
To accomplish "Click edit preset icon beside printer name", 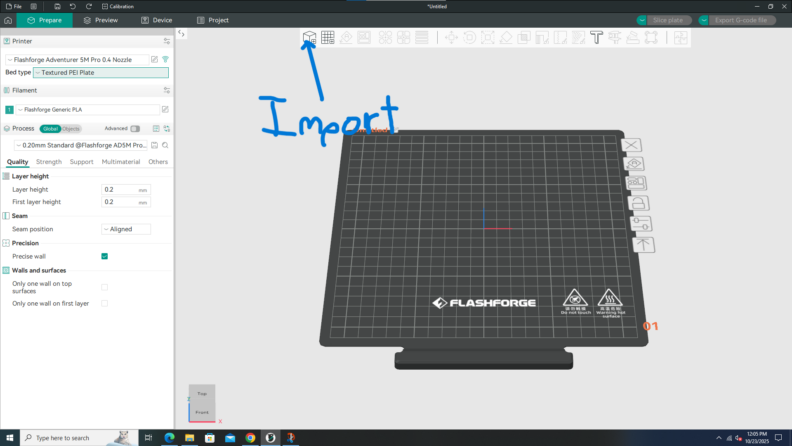I will (155, 60).
